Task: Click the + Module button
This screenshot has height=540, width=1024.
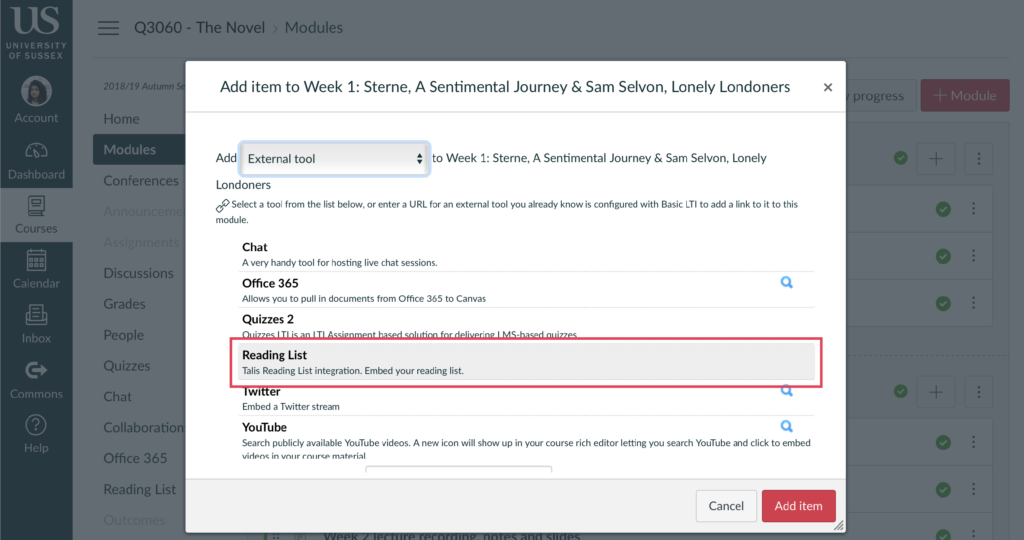Action: pyautogui.click(x=965, y=95)
